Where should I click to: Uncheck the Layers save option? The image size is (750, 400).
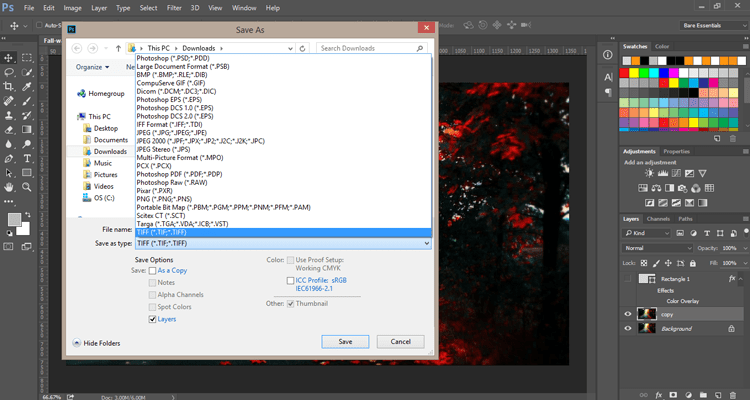152,319
